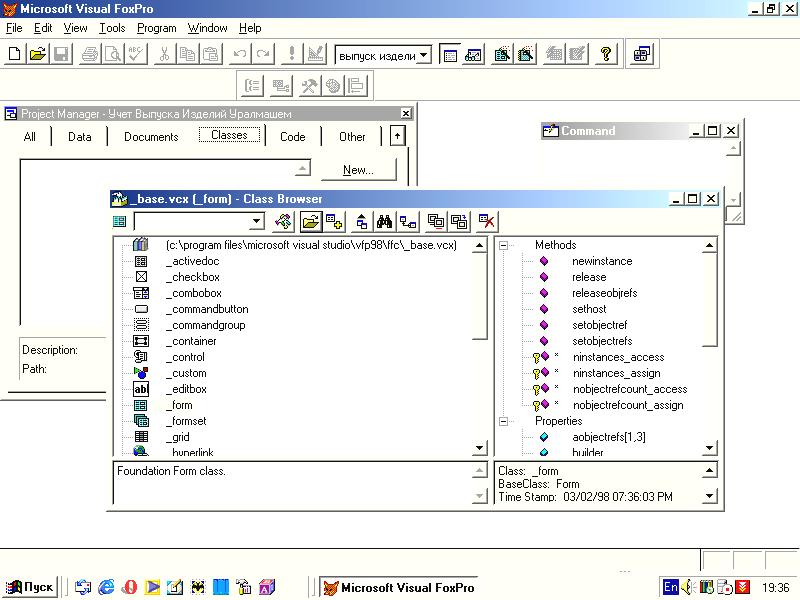Click the Paste toolbar icon

211,54
